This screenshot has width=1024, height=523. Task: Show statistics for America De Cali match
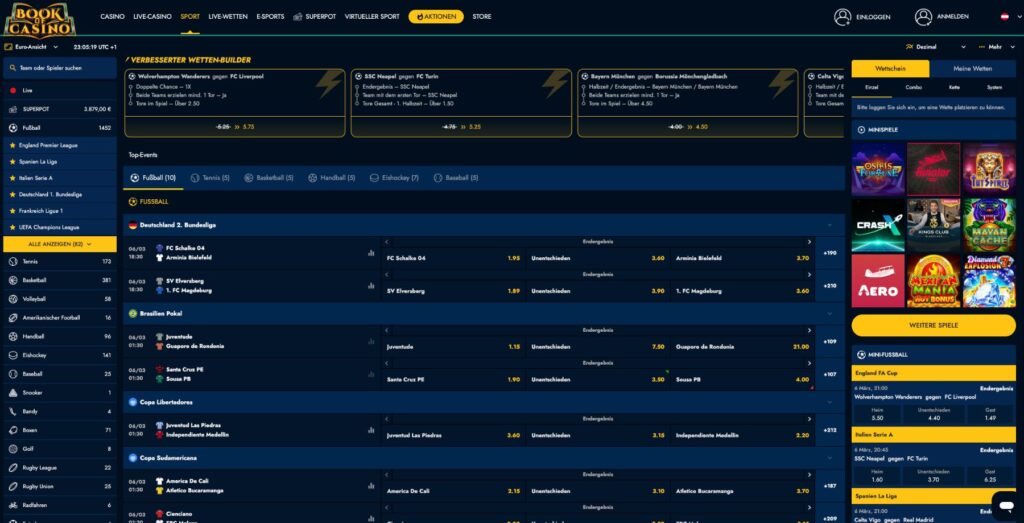[x=371, y=486]
